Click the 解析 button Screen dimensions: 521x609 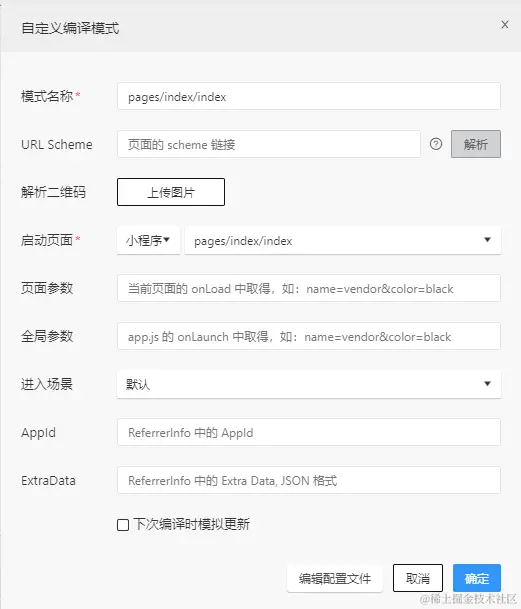pos(476,144)
